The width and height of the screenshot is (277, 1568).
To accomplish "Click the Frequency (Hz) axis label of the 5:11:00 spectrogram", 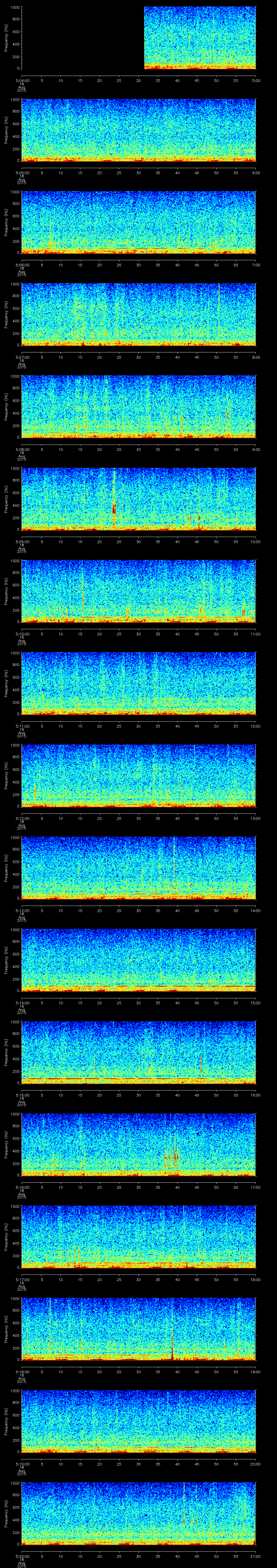I will coord(6,683).
